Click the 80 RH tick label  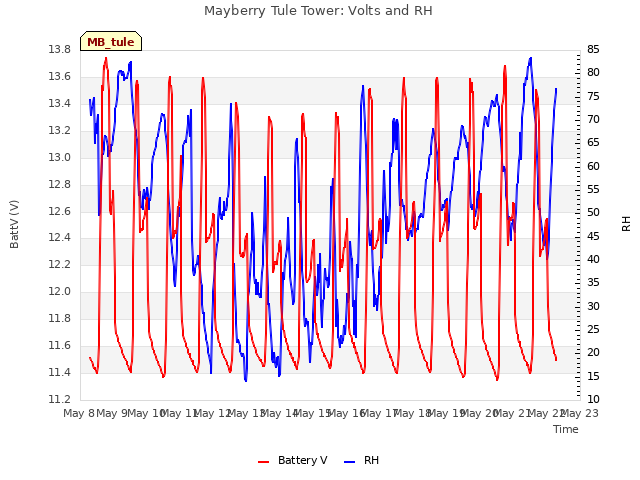point(593,73)
